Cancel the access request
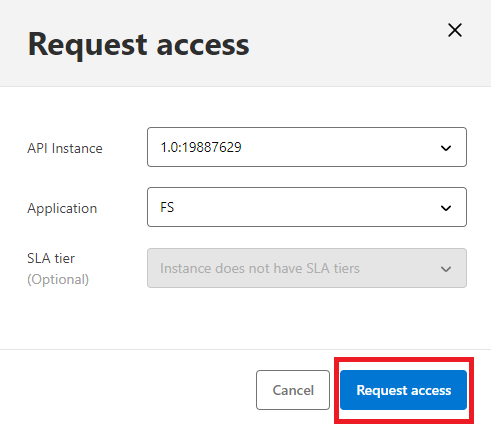The height and width of the screenshot is (425, 491). pyautogui.click(x=293, y=390)
